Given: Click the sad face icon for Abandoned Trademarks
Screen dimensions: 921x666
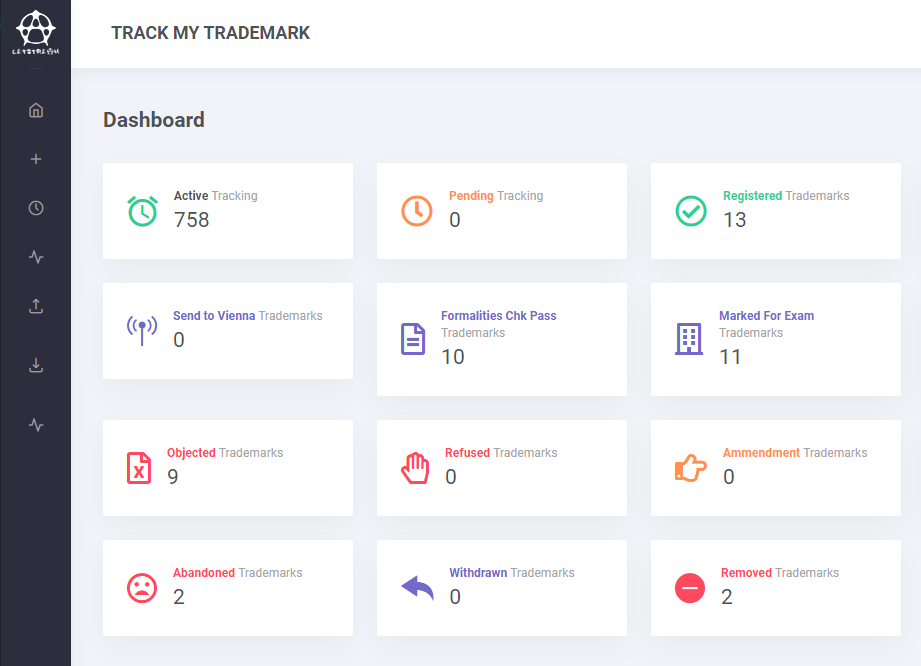Looking at the screenshot, I should pyautogui.click(x=142, y=588).
